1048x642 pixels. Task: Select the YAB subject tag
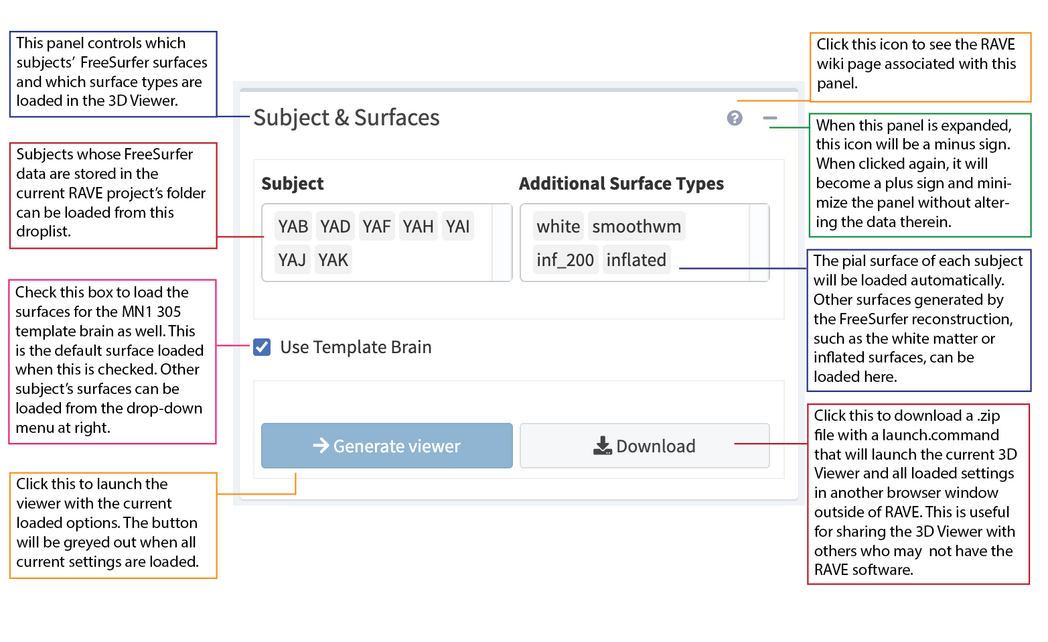tap(293, 226)
